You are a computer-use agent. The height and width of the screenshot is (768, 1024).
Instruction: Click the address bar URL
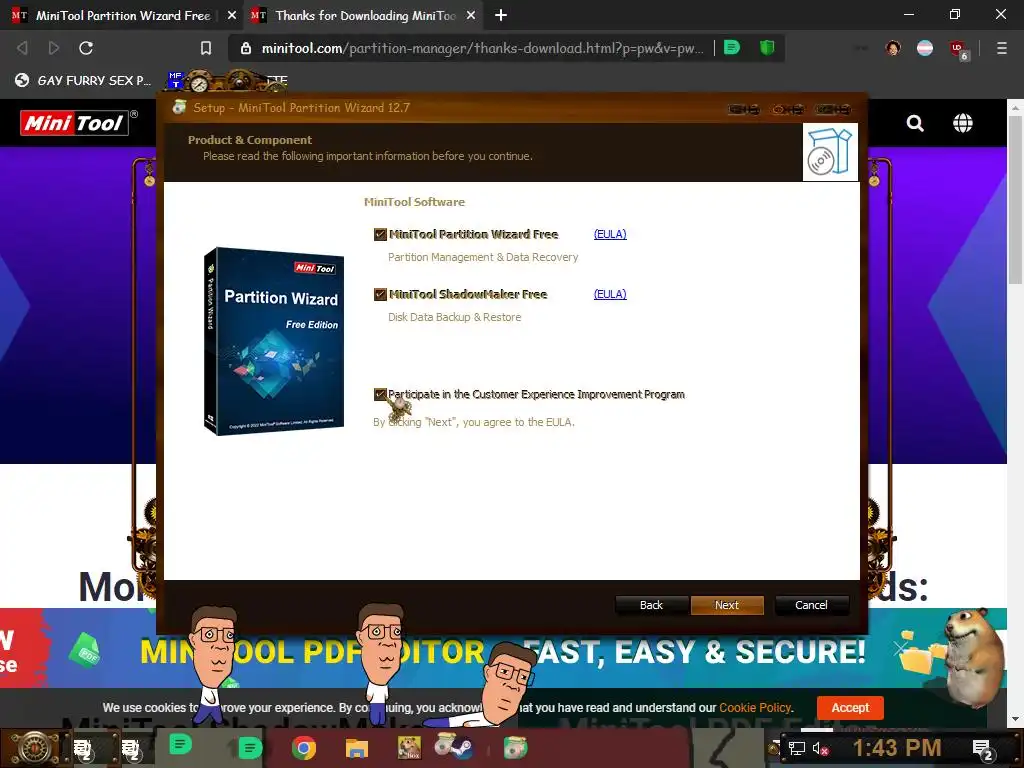pyautogui.click(x=482, y=48)
